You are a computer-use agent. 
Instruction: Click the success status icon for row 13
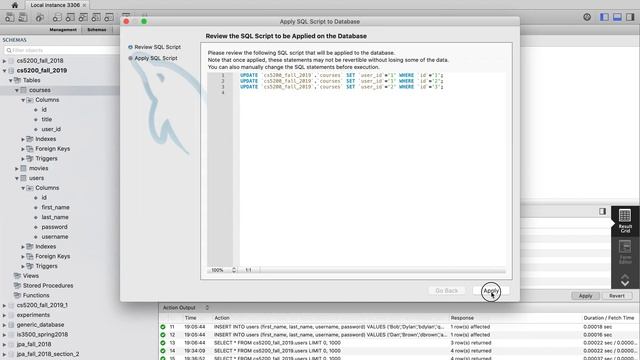coord(163,343)
